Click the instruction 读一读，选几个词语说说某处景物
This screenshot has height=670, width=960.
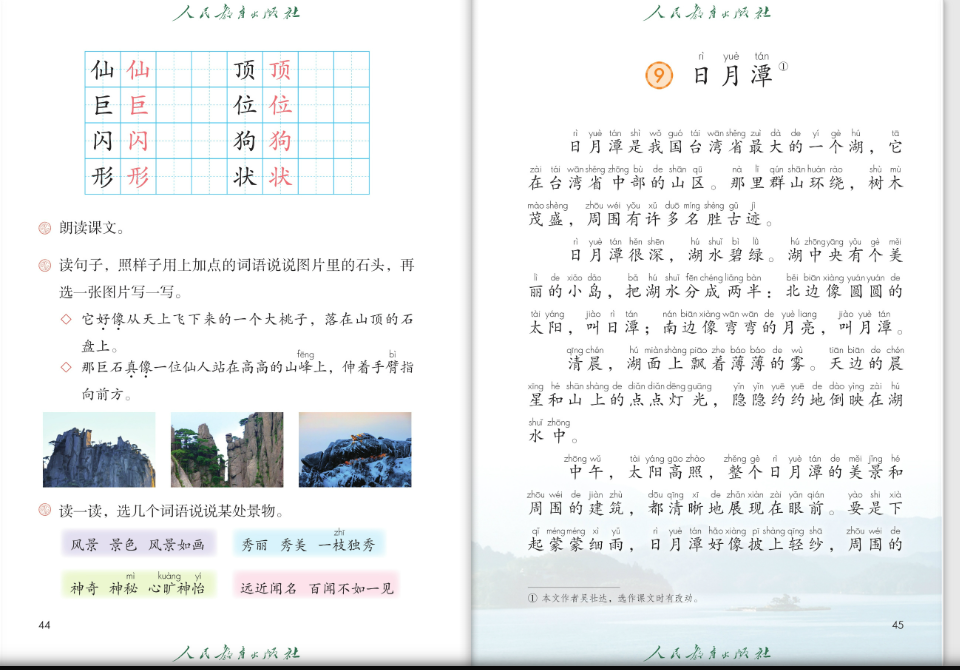coord(171,511)
